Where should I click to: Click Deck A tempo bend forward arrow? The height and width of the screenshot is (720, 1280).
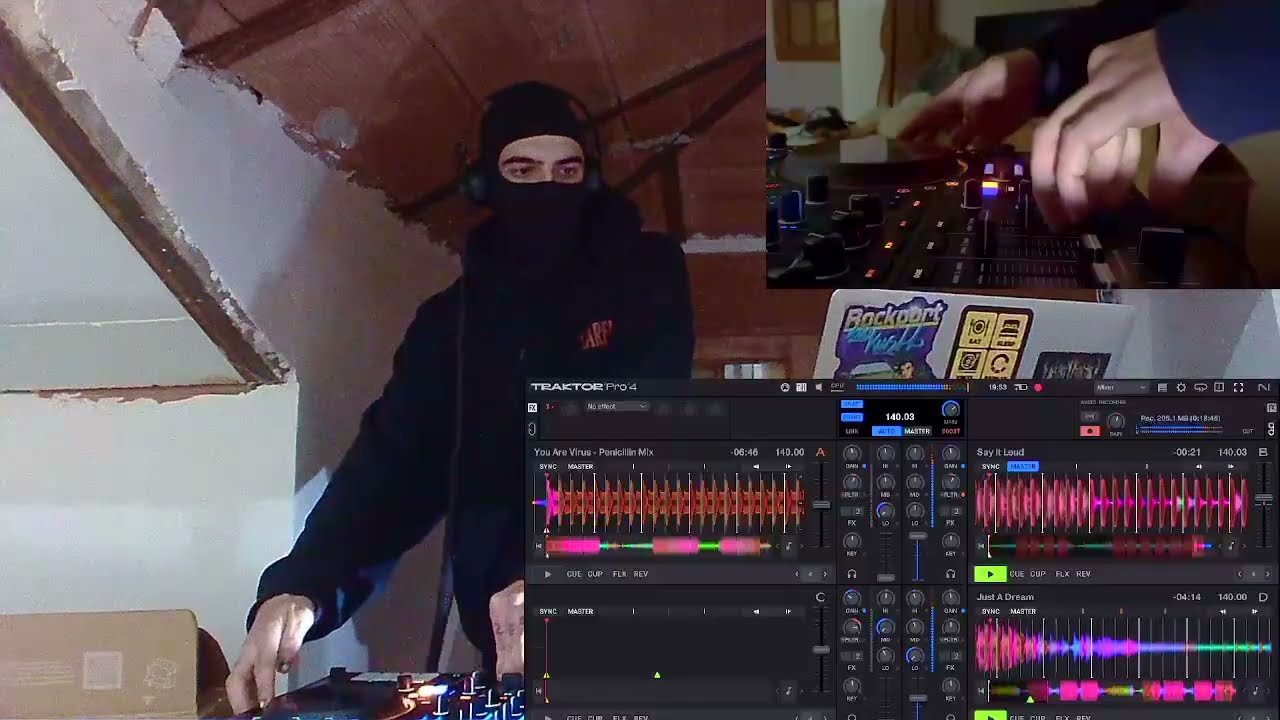[x=788, y=466]
